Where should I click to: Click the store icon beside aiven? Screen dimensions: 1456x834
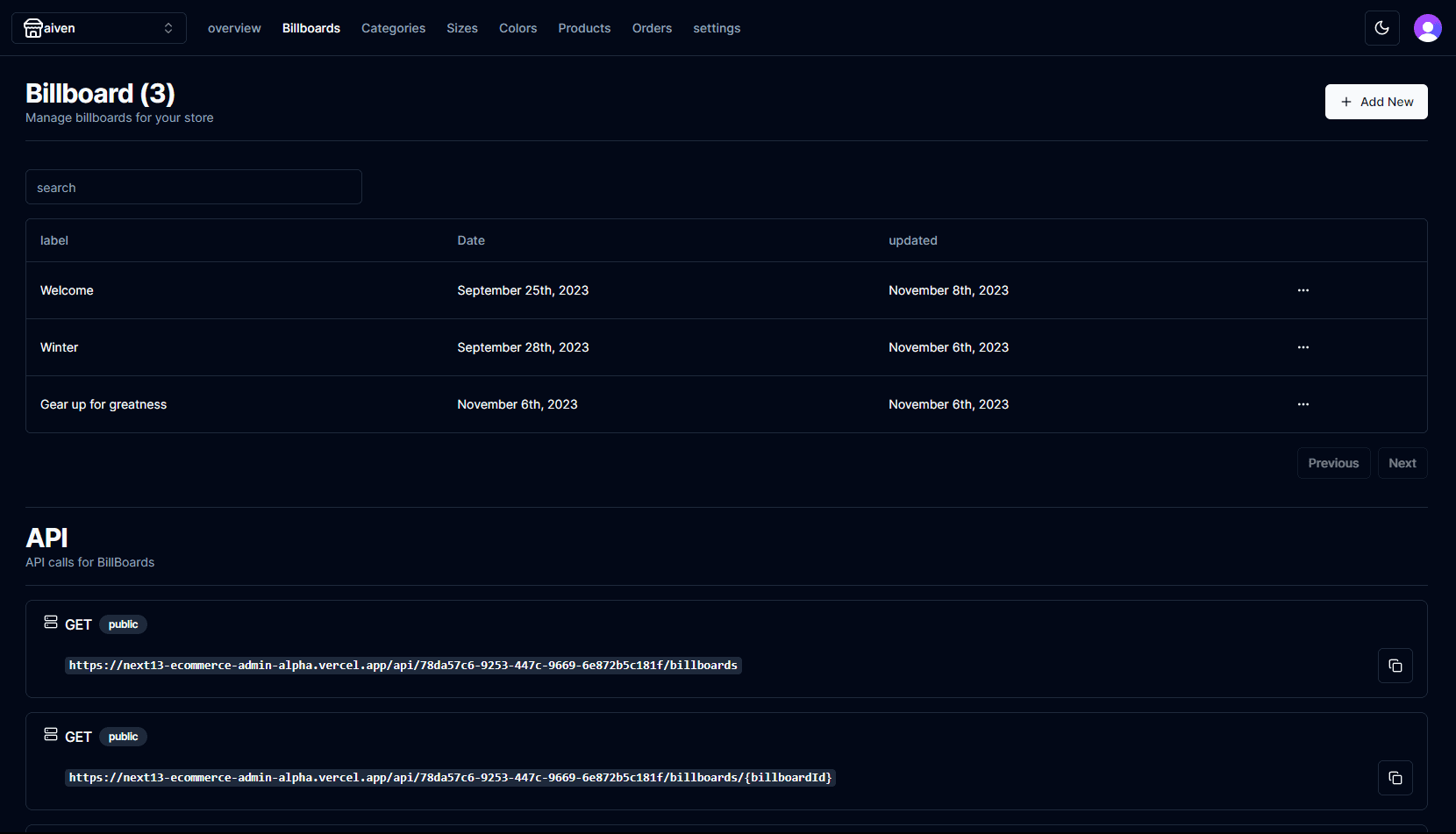(x=32, y=28)
